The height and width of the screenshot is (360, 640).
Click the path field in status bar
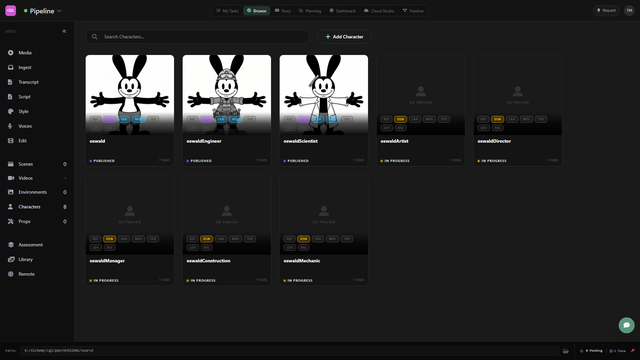coord(289,351)
